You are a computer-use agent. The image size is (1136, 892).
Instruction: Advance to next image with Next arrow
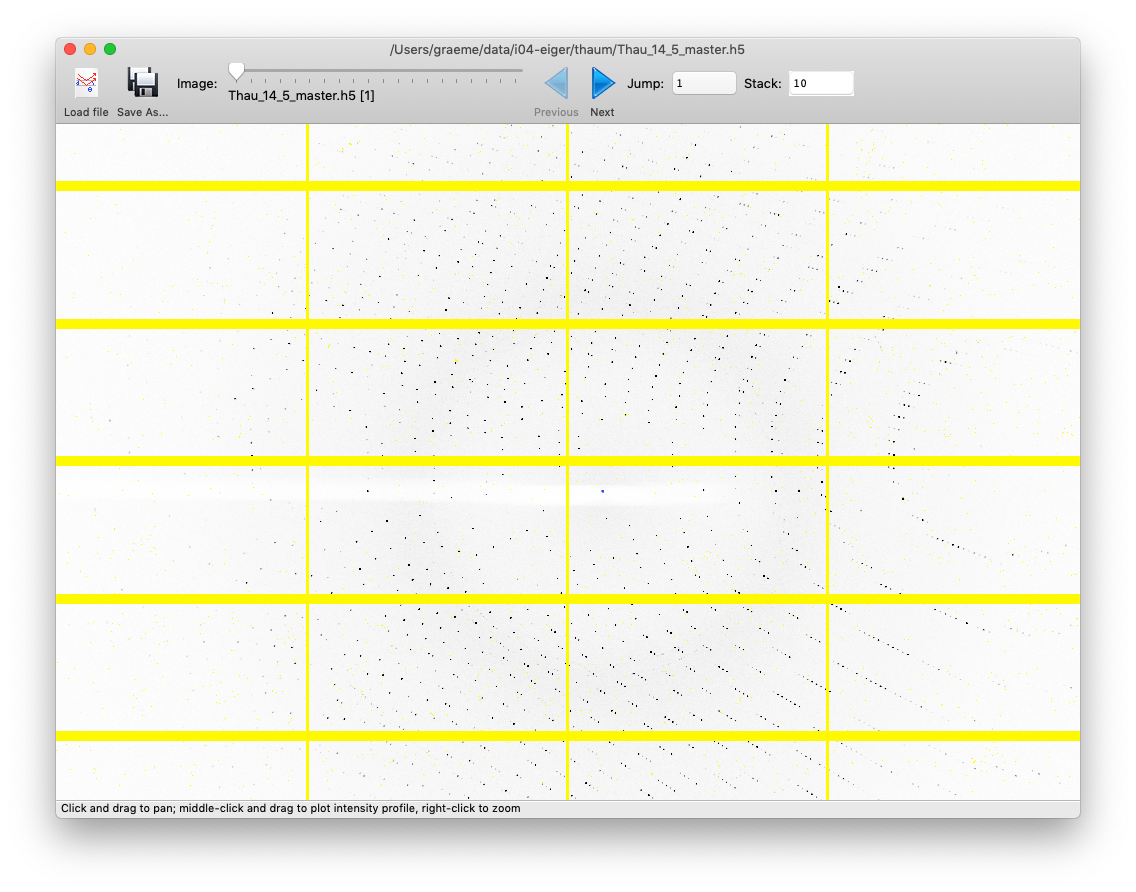[601, 83]
